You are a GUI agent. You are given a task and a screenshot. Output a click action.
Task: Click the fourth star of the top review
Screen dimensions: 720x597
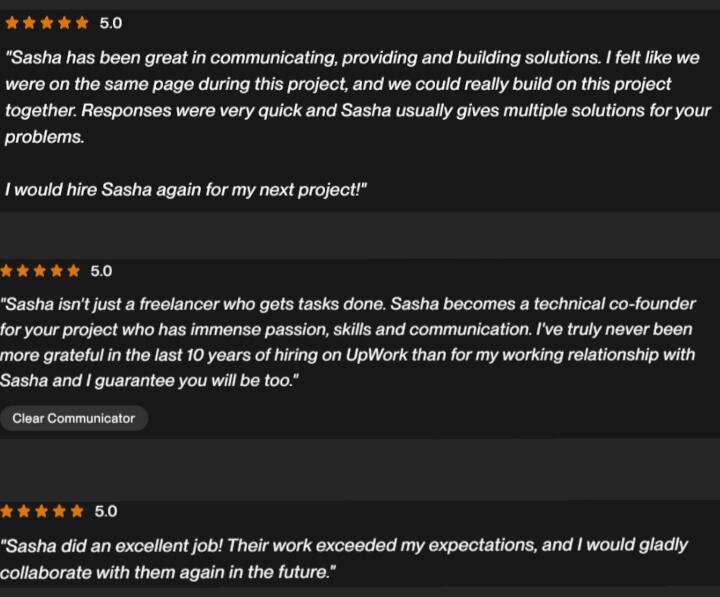[x=64, y=22]
